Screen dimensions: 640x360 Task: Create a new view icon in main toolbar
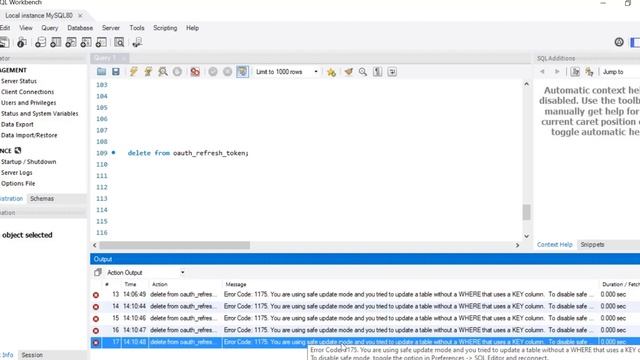click(x=71, y=42)
